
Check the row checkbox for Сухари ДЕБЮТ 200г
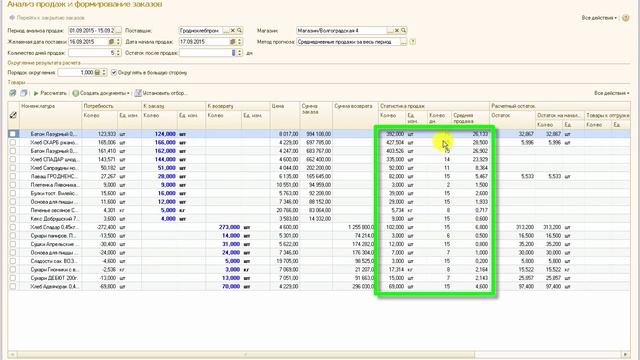pyautogui.click(x=13, y=278)
